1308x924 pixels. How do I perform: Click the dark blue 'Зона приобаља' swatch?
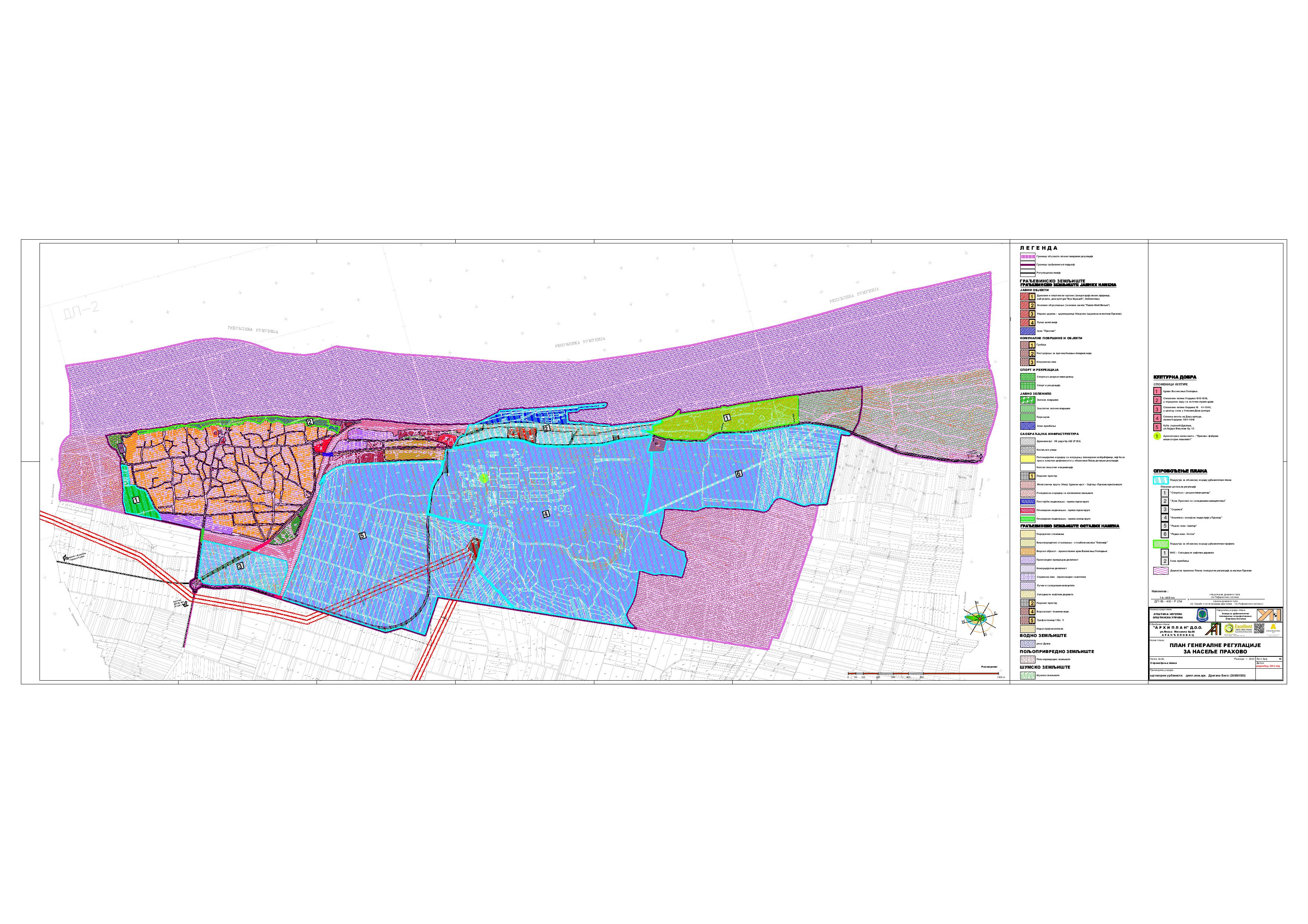coord(1028,426)
